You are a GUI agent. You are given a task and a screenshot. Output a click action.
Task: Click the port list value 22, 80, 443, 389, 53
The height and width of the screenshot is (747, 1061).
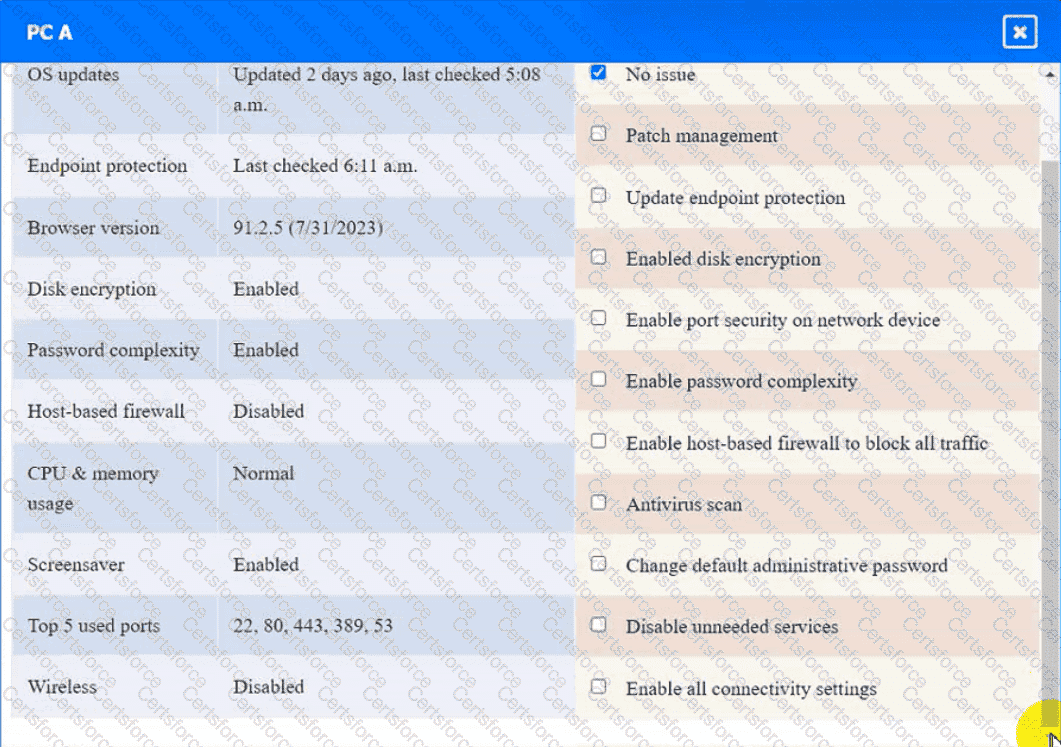313,626
